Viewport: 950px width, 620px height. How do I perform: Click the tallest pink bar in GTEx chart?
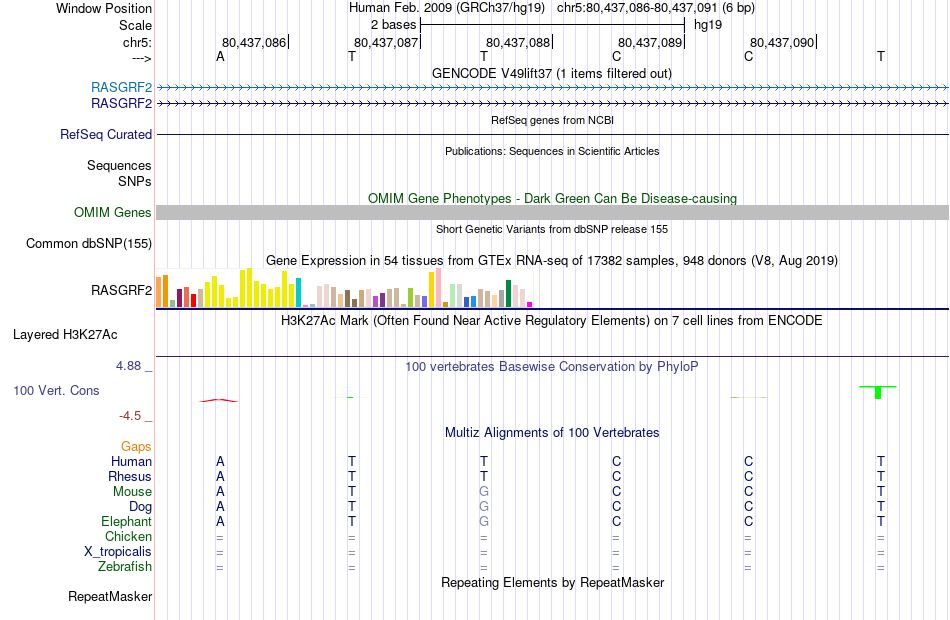439,288
